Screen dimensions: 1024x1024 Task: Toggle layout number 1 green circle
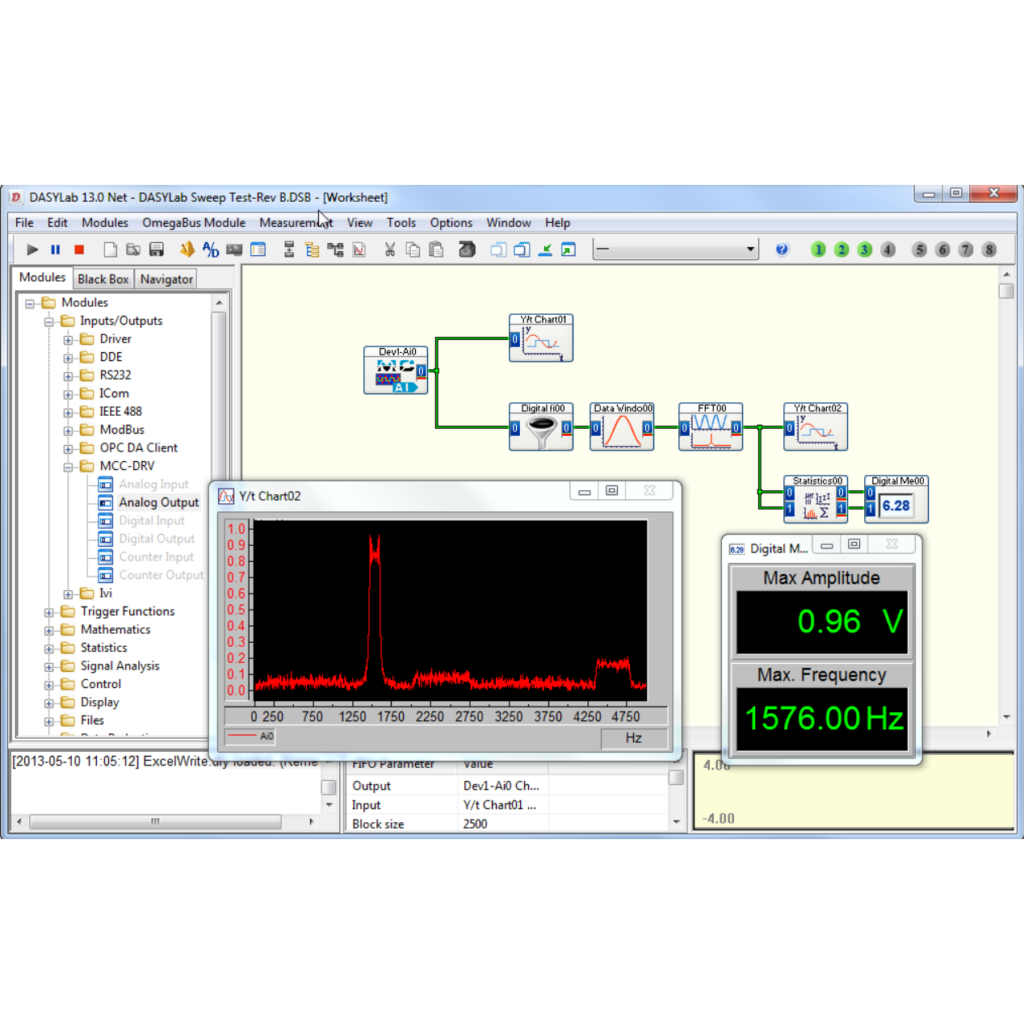(x=819, y=250)
